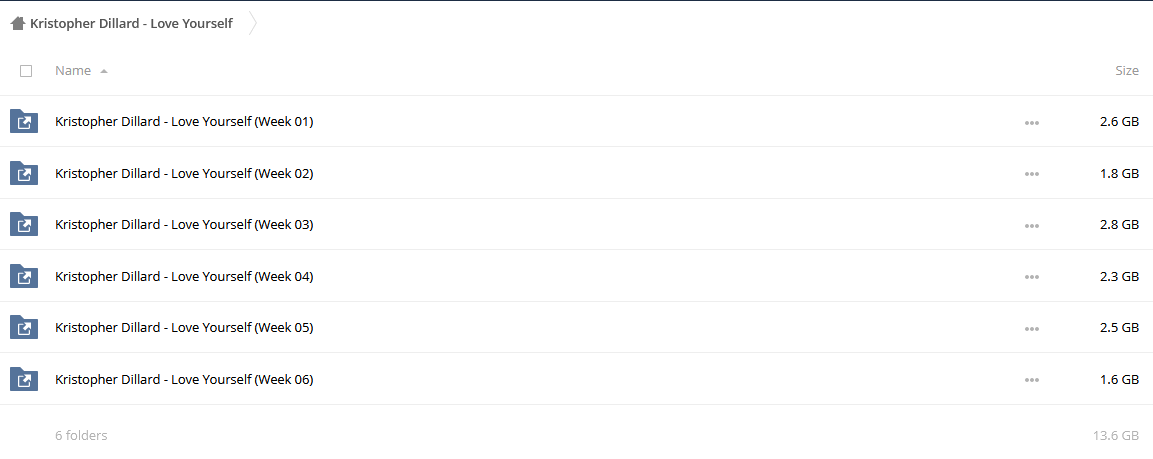
Task: Open Week 01 shared folder icon
Action: 24,121
